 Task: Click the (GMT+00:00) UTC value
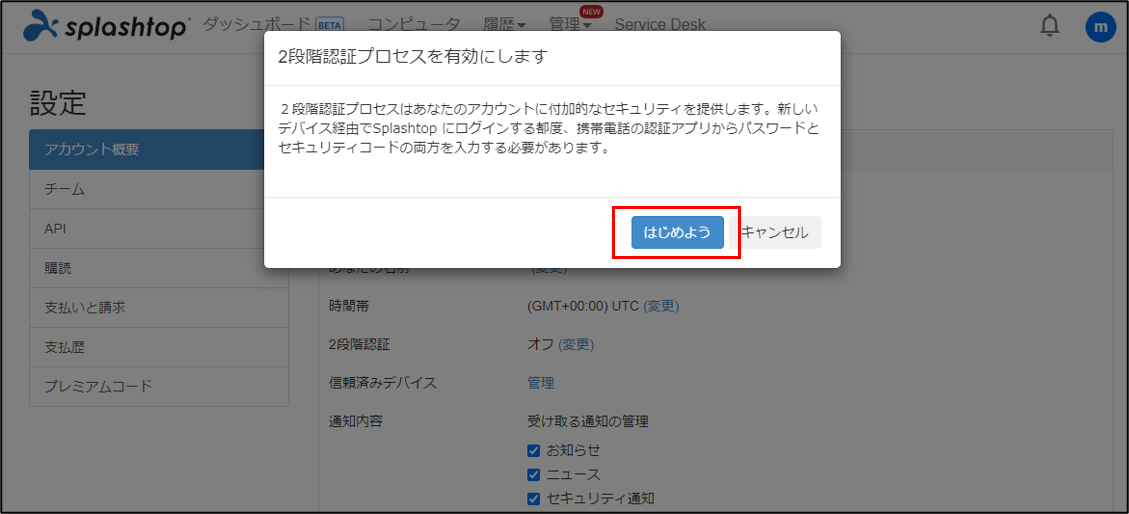point(583,306)
